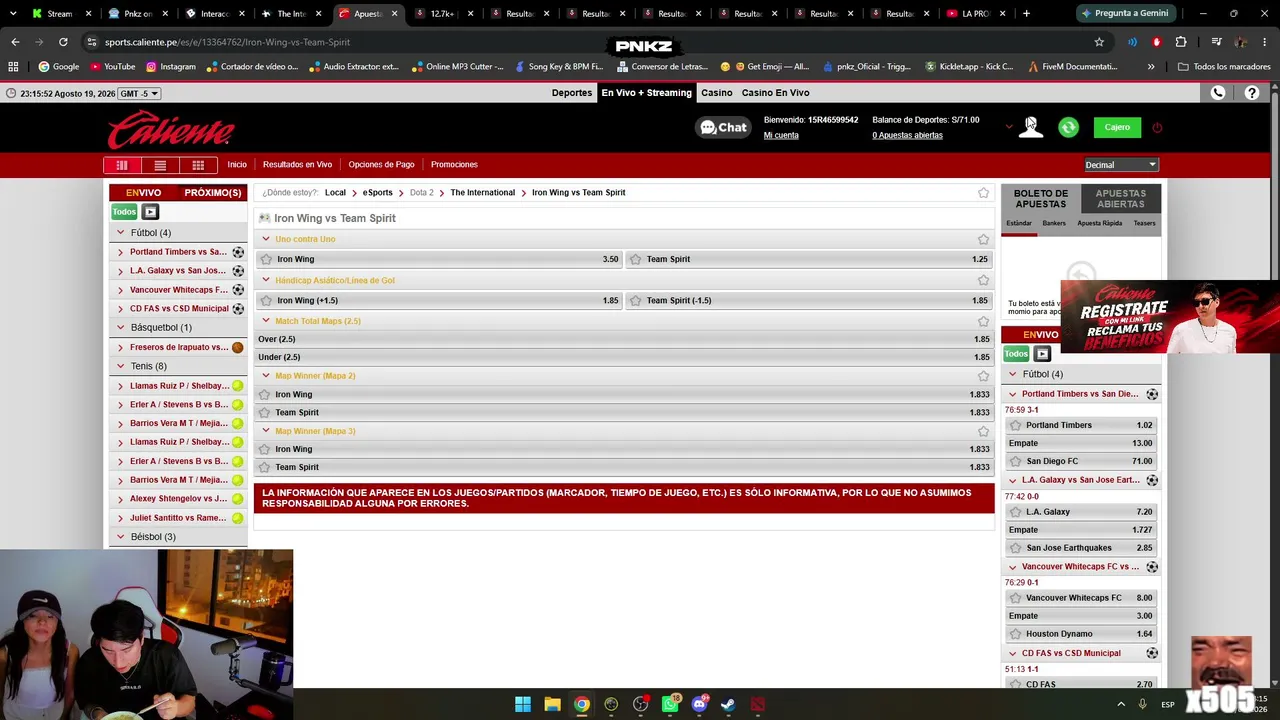Collapse the Map Winner (Mapa 3) market
The image size is (1280, 720).
click(266, 431)
